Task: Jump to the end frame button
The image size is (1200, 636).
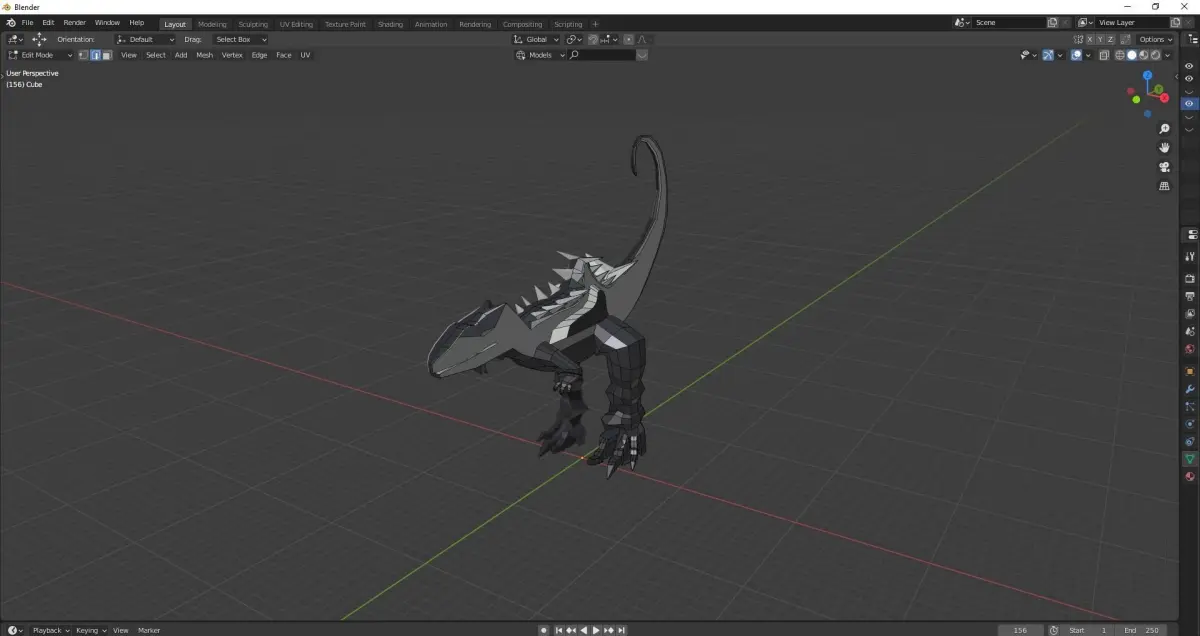Action: click(622, 630)
